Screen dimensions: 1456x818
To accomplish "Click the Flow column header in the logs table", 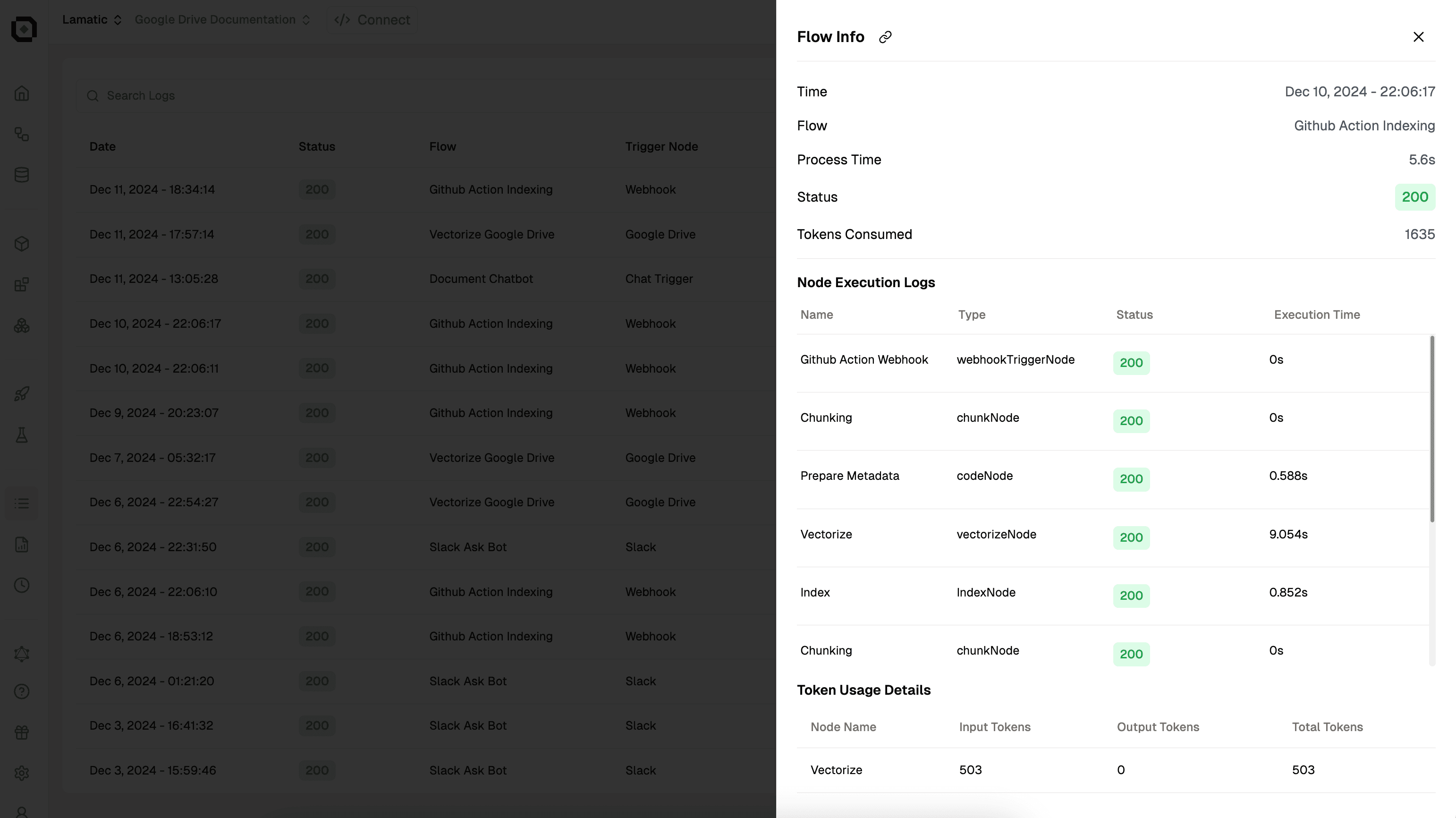I will 442,146.
